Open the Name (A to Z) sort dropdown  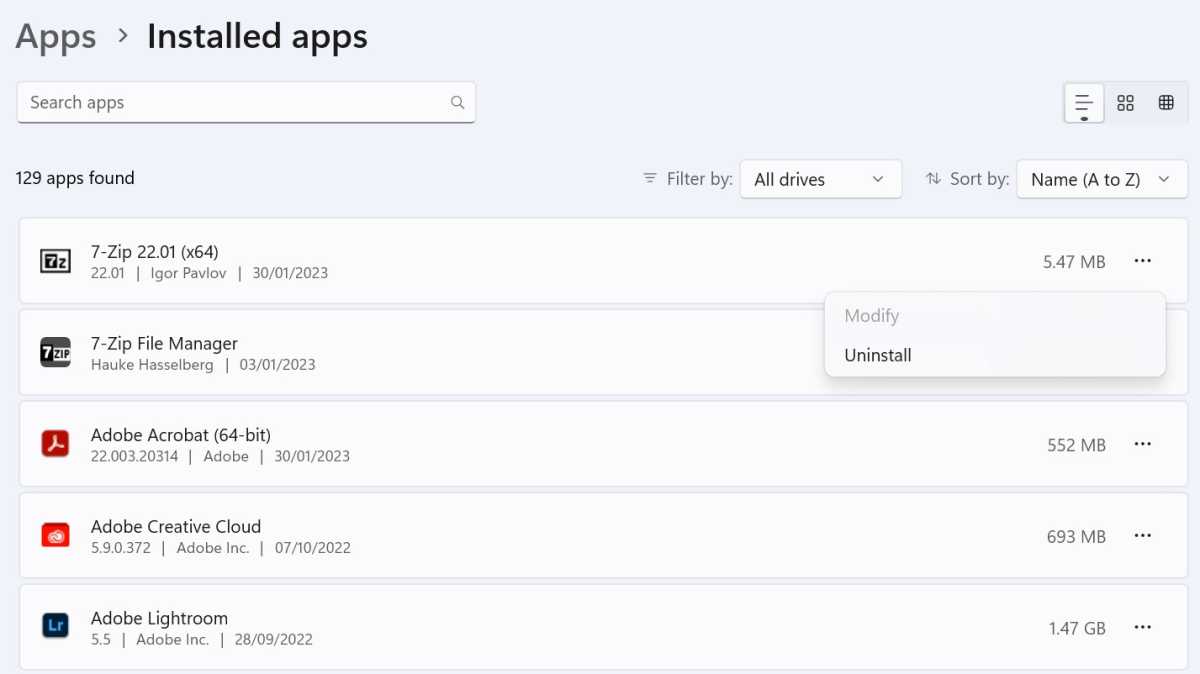point(1102,179)
